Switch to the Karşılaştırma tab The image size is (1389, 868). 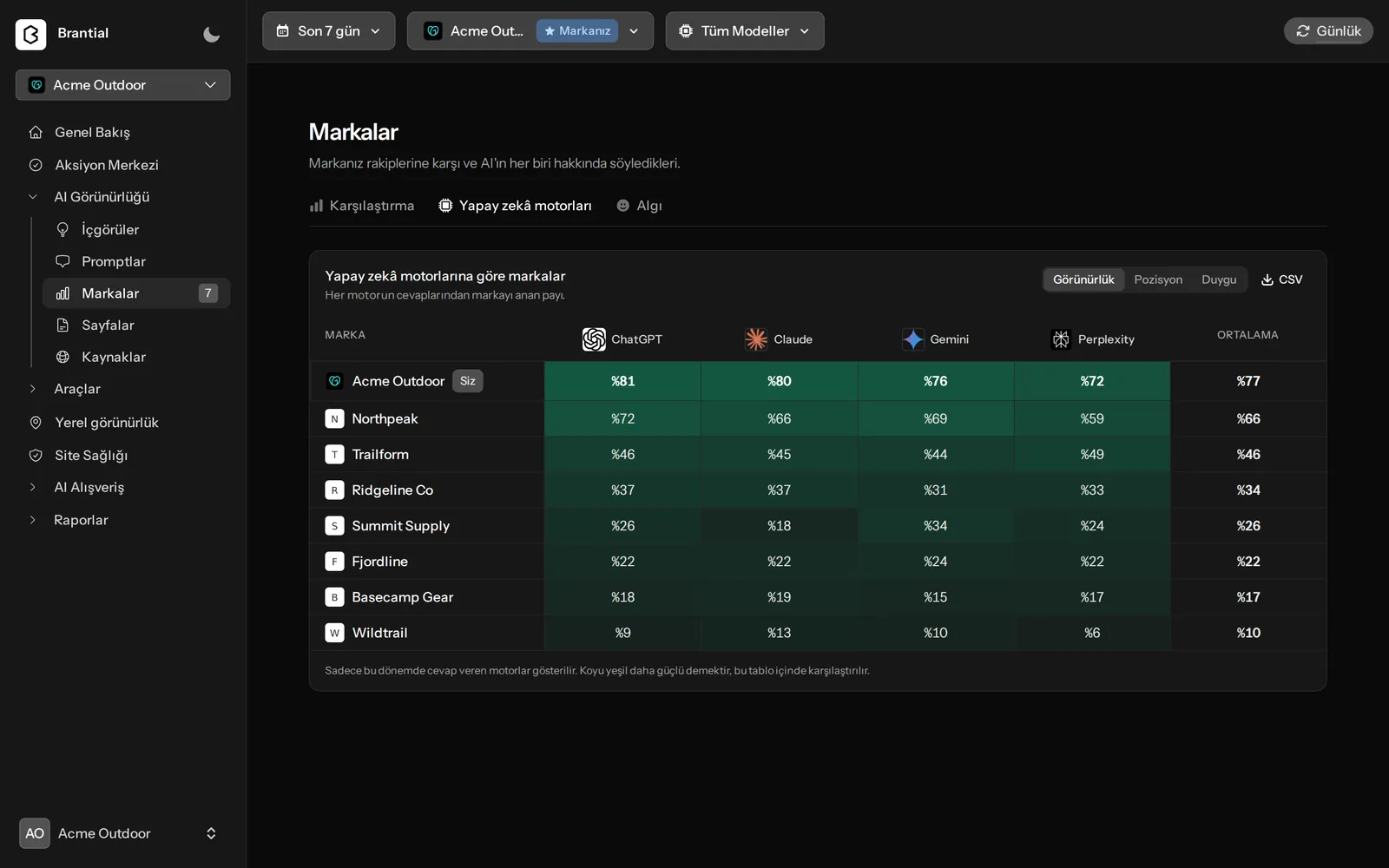coord(362,206)
